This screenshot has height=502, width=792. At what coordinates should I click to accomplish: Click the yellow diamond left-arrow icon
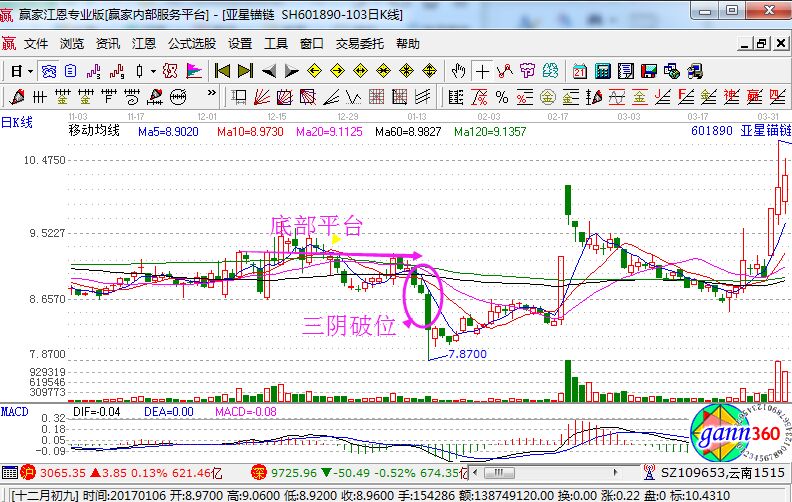click(x=314, y=71)
